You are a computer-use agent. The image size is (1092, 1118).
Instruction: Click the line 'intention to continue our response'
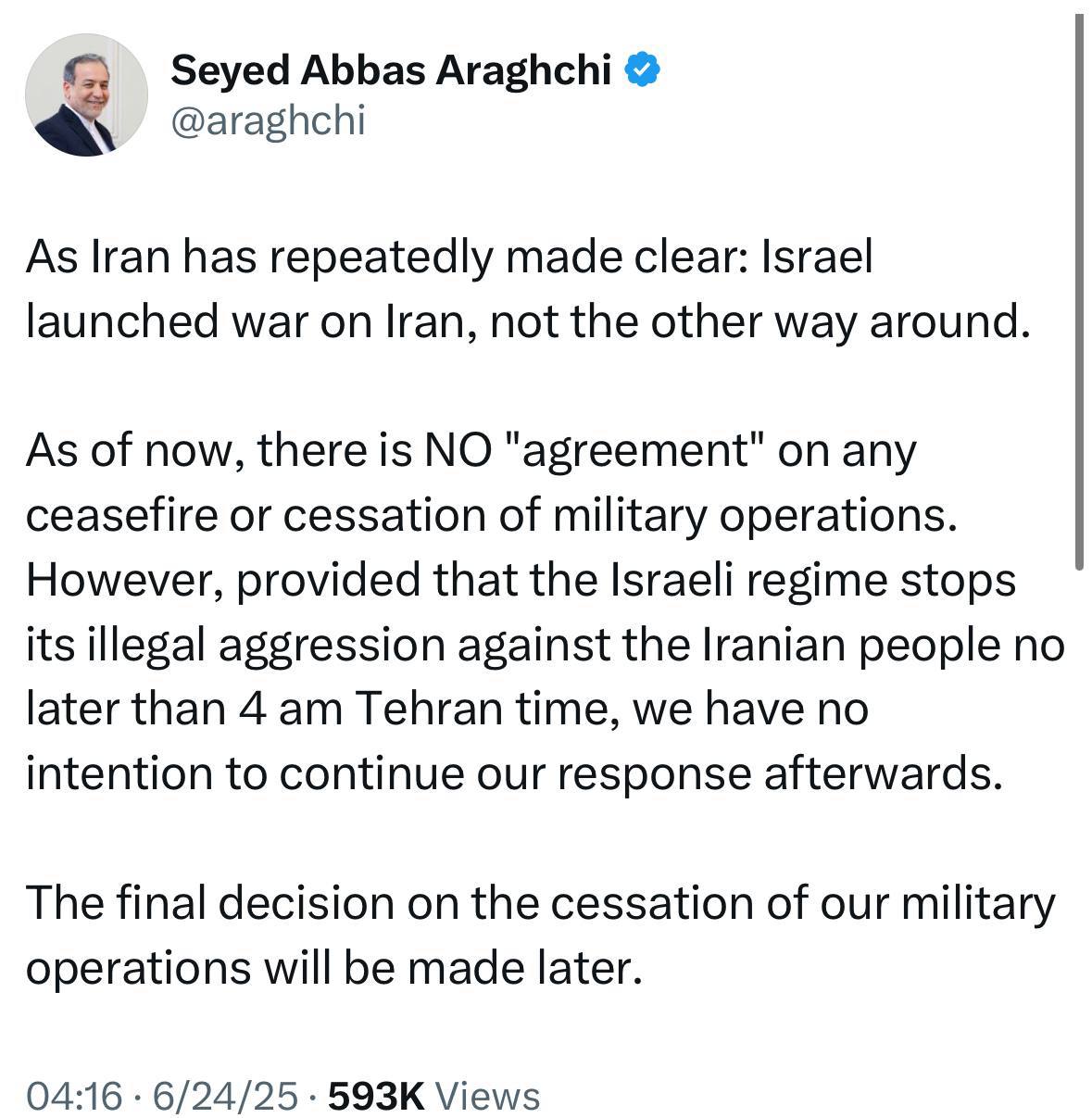515,774
